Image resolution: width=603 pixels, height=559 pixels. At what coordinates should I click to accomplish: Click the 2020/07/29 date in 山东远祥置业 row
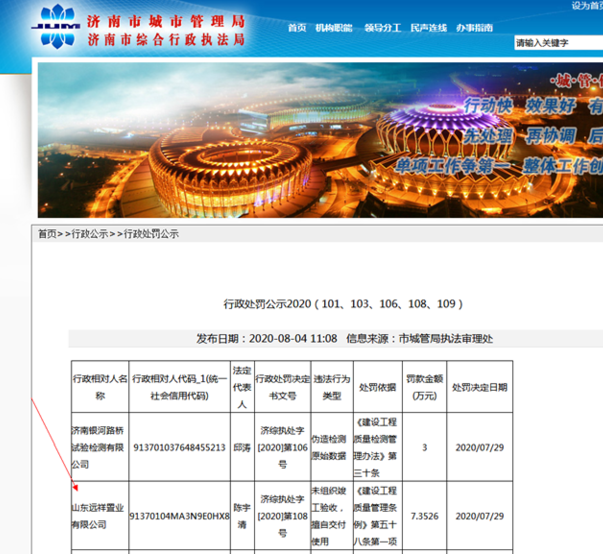tap(480, 516)
